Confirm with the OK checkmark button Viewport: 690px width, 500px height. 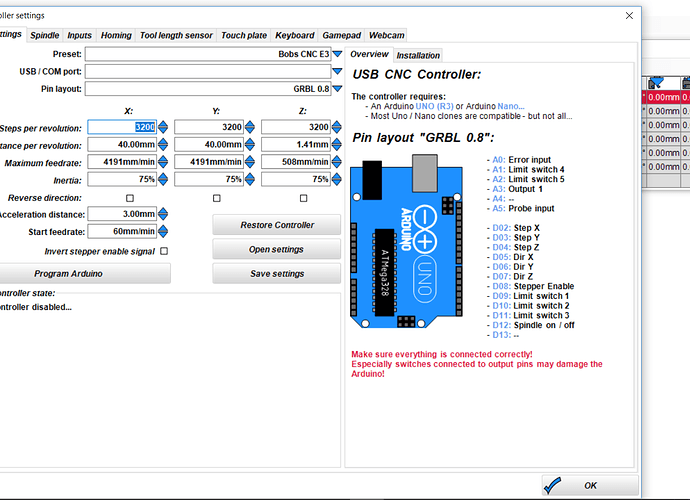point(589,486)
